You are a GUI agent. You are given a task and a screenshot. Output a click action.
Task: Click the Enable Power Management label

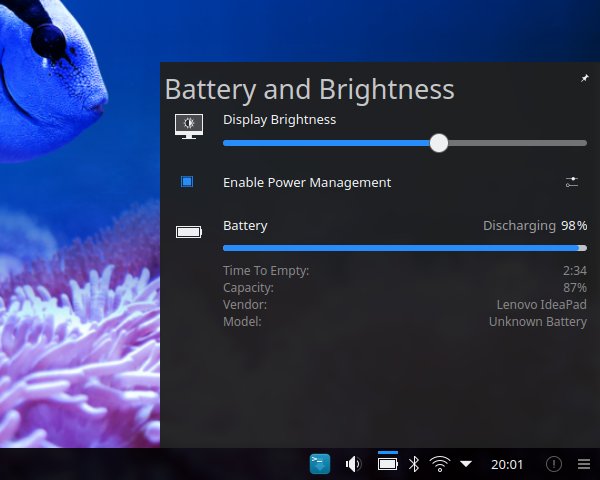click(x=307, y=183)
